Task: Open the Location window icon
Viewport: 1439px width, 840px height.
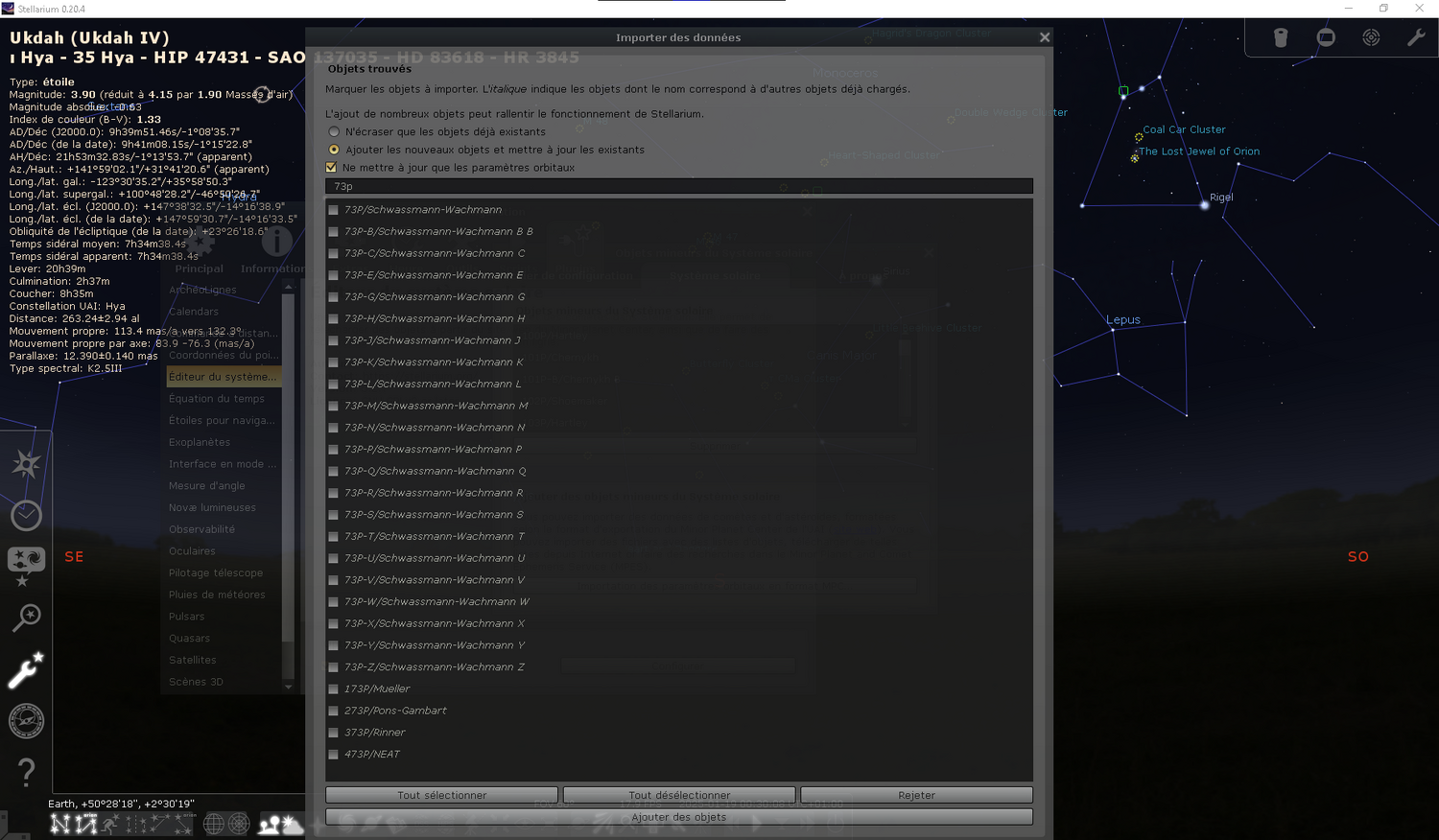Action: tap(26, 464)
